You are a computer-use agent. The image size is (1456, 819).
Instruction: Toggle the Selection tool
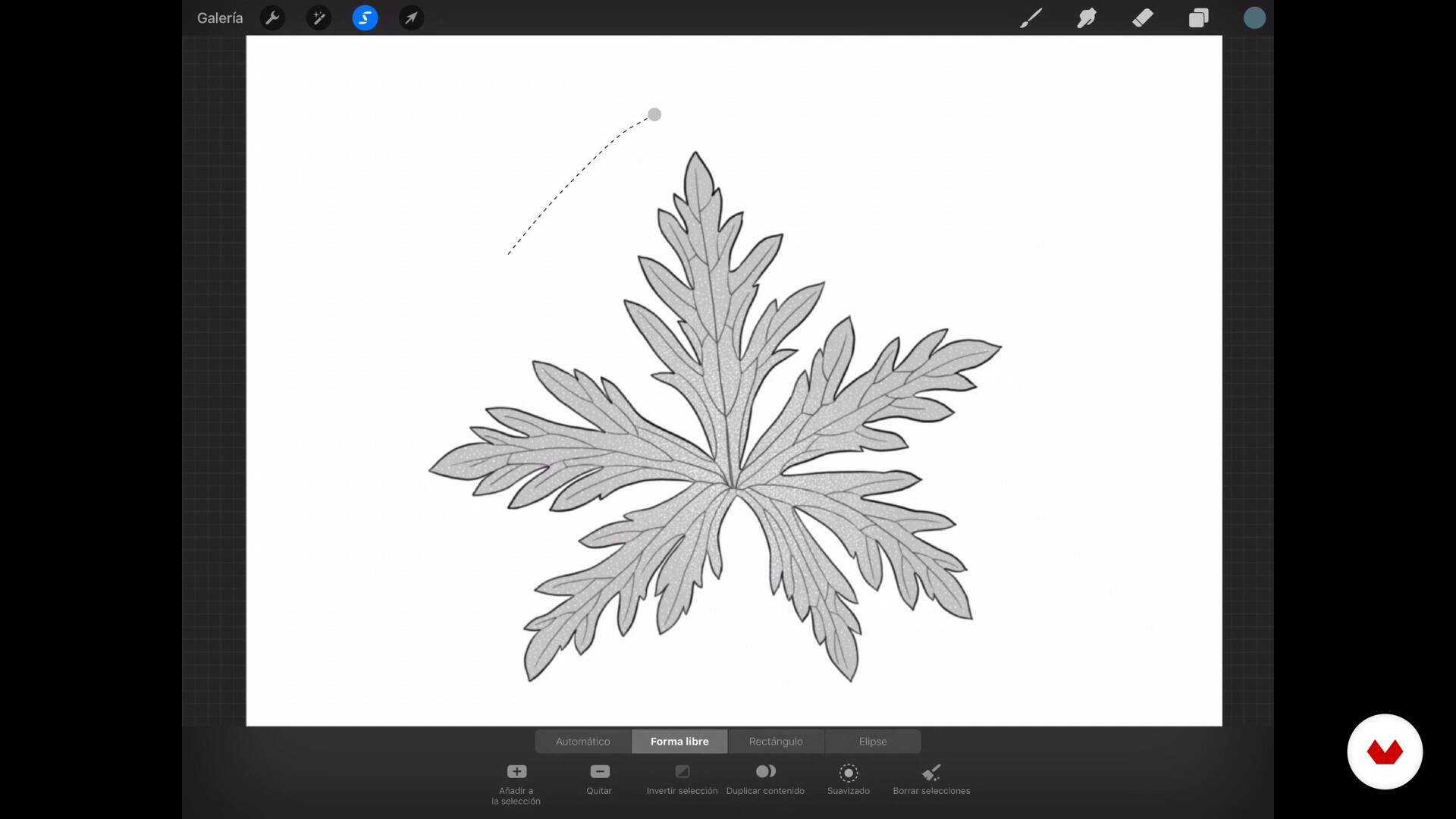(x=365, y=17)
